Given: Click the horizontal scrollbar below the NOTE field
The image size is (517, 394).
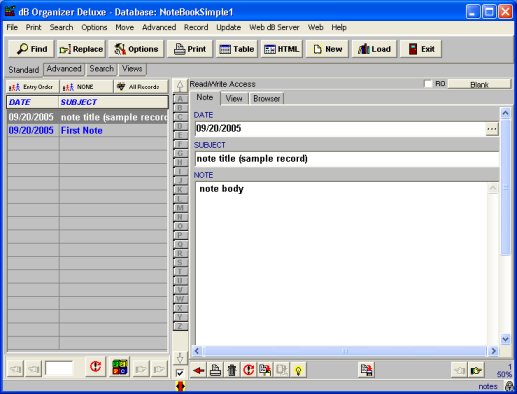Looking at the screenshot, I should pyautogui.click(x=345, y=351).
